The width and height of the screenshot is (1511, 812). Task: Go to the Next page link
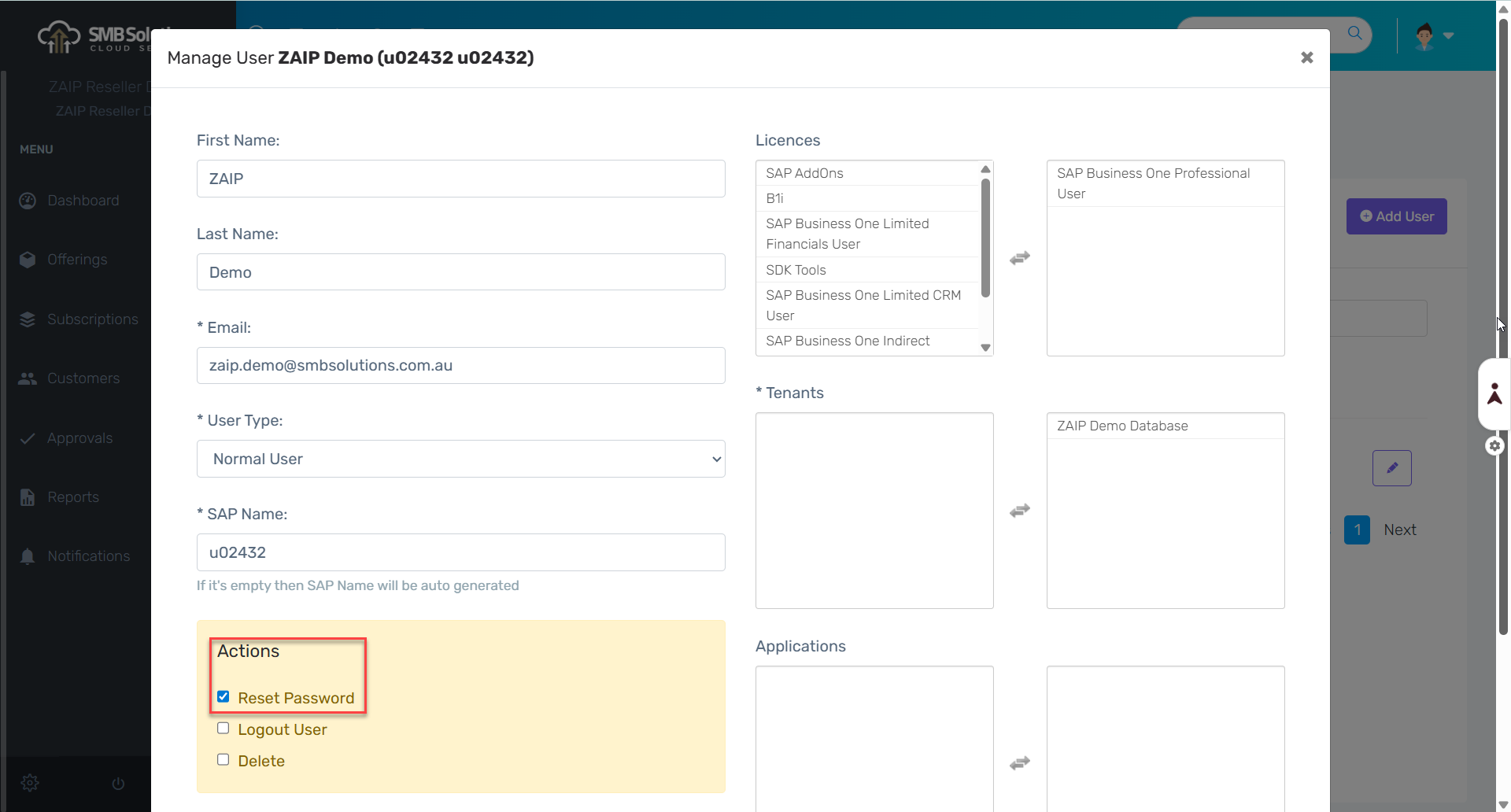pos(1399,530)
